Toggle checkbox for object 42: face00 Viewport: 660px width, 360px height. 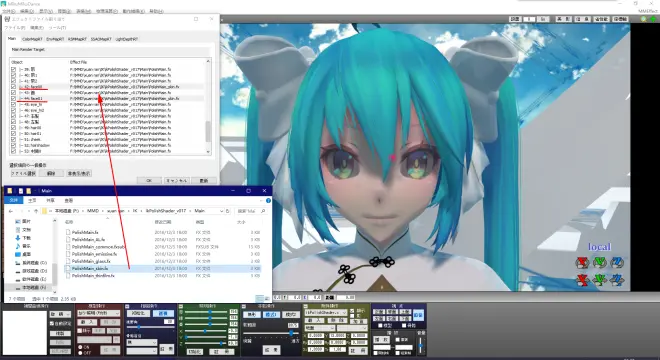(x=13, y=87)
